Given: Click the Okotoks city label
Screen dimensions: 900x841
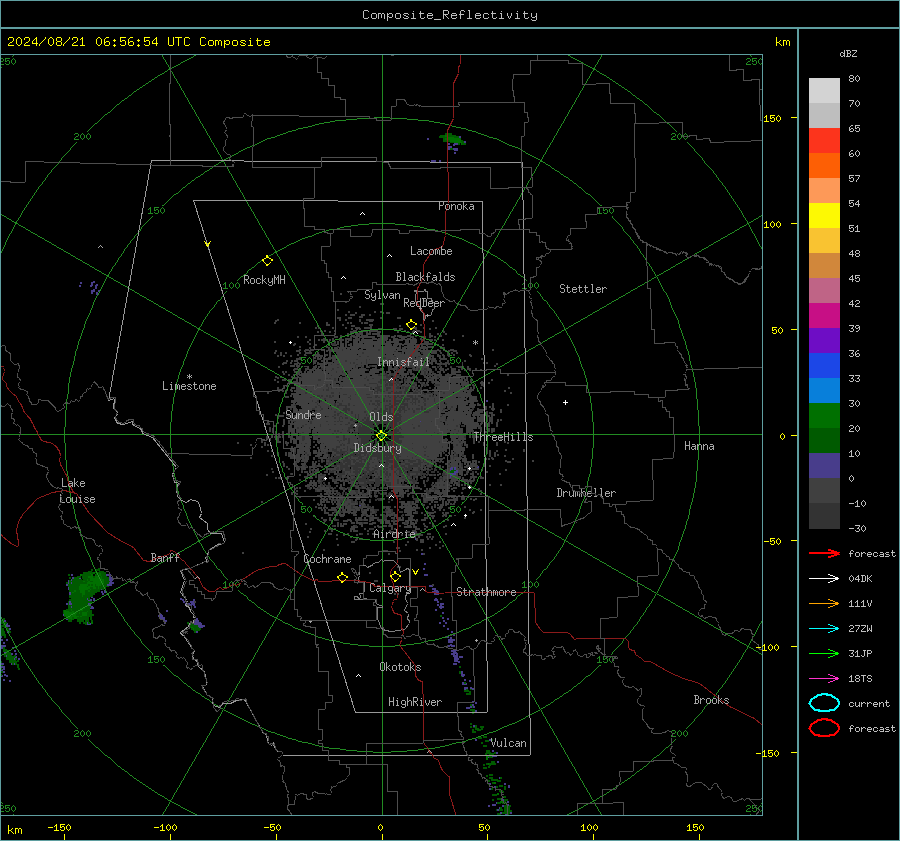Looking at the screenshot, I should point(400,667).
